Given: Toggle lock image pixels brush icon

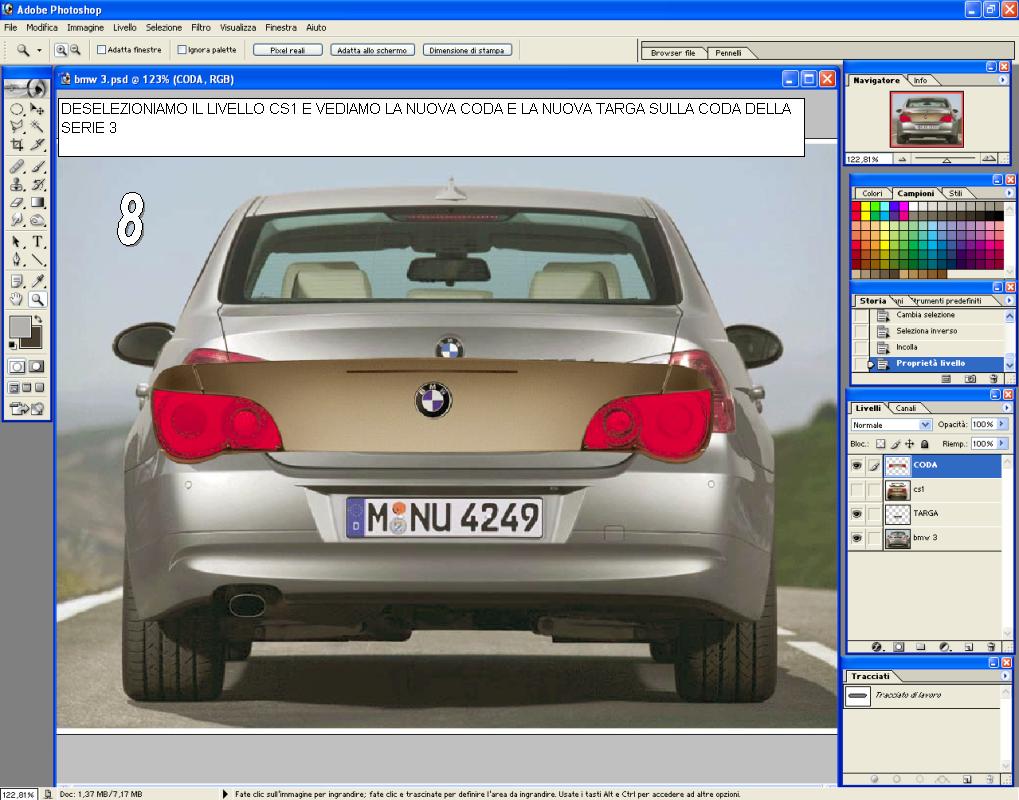Looking at the screenshot, I should (896, 444).
